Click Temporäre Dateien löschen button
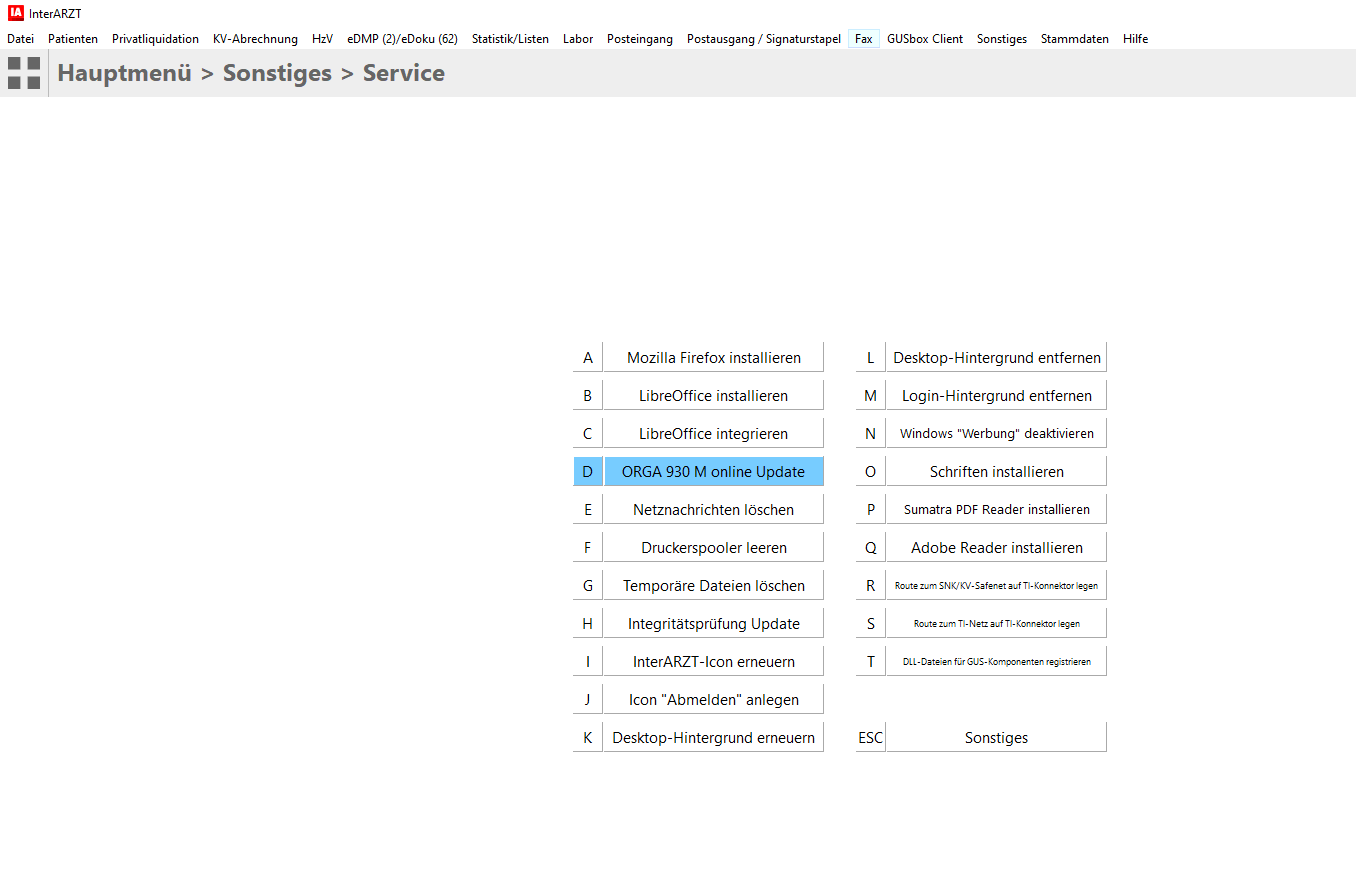The width and height of the screenshot is (1356, 871). coord(714,585)
